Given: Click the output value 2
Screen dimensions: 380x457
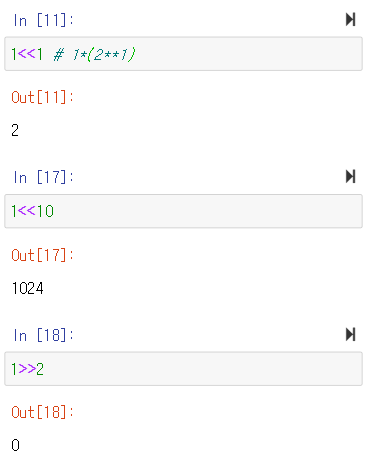Looking at the screenshot, I should 15,130.
